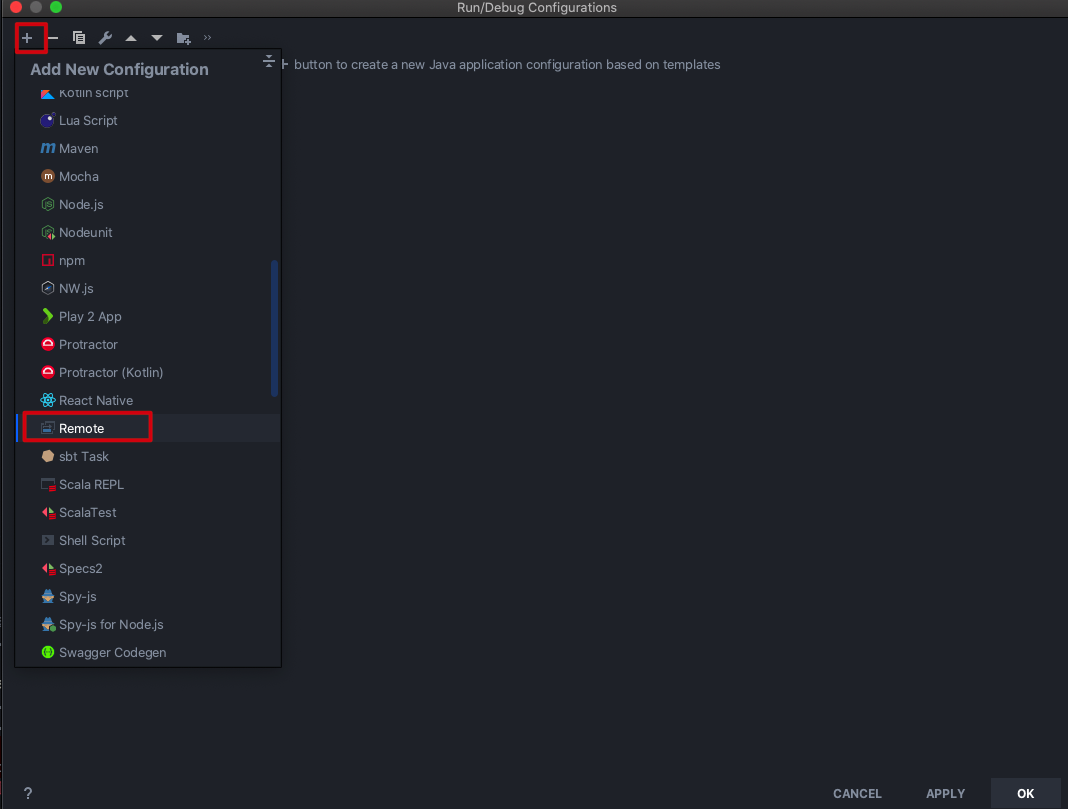Select Scala REPL configuration
This screenshot has height=809, width=1068.
[148, 484]
